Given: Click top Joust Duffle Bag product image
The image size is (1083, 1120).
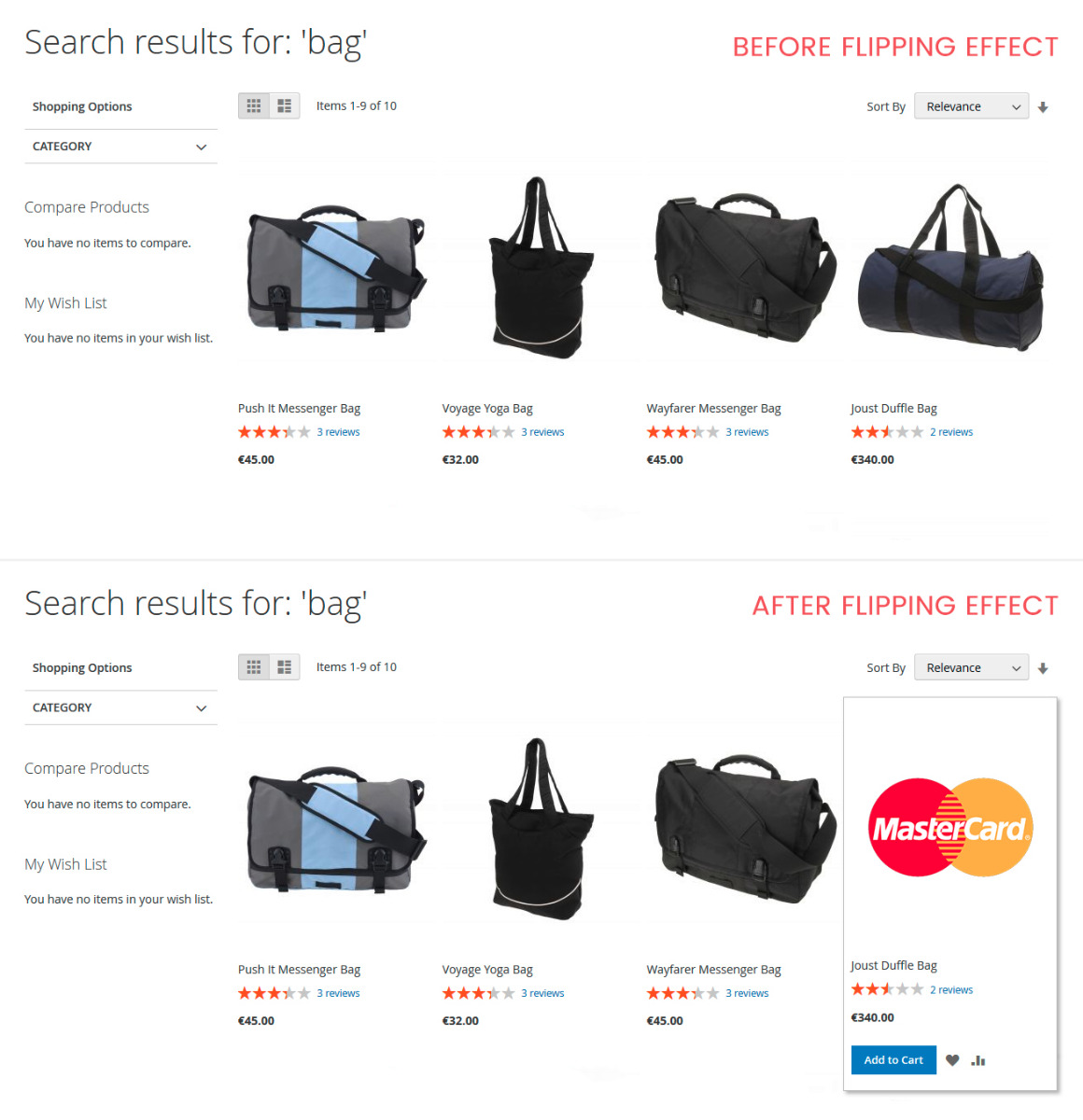Looking at the screenshot, I should 950,268.
